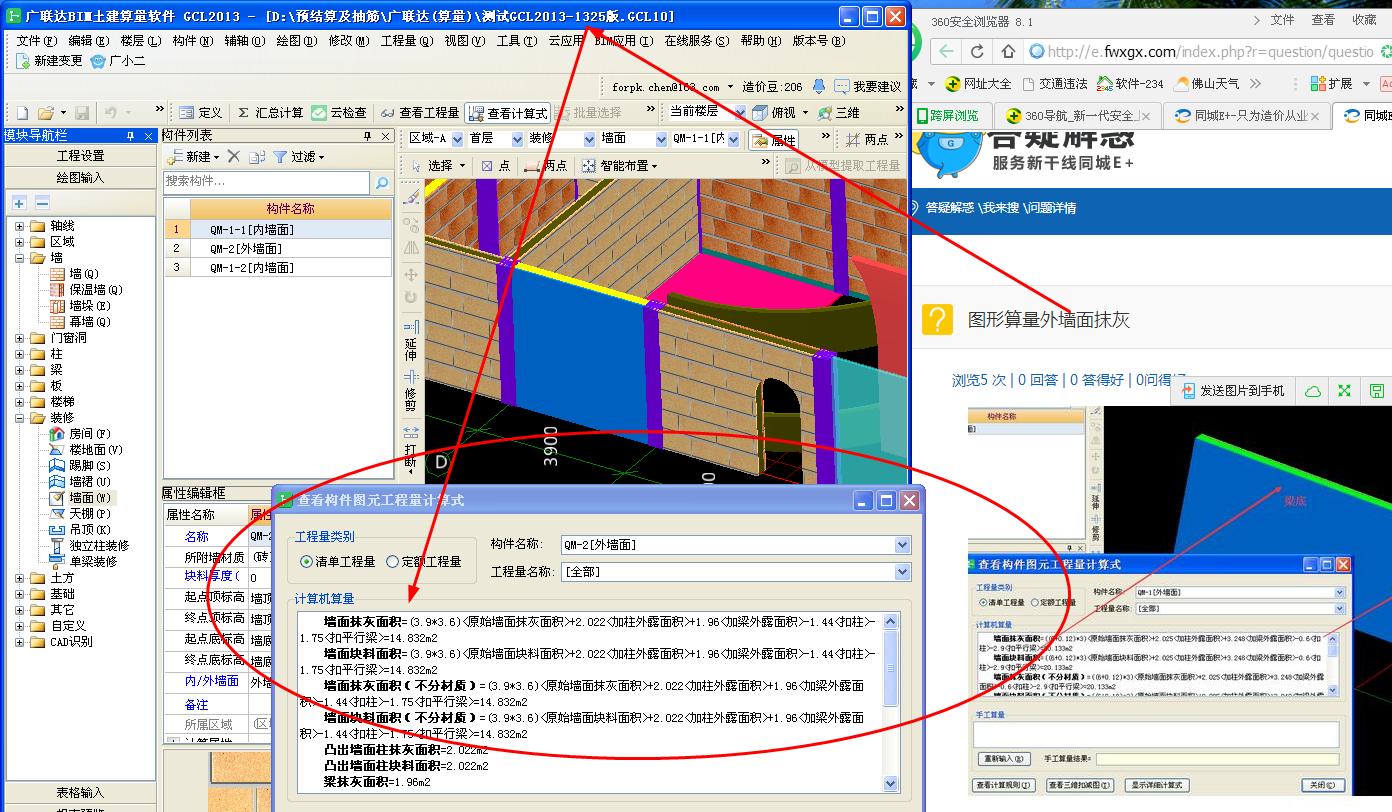Viewport: 1392px width, 812px height.
Task: Open 网址大全 bookmark in browser
Action: point(979,84)
